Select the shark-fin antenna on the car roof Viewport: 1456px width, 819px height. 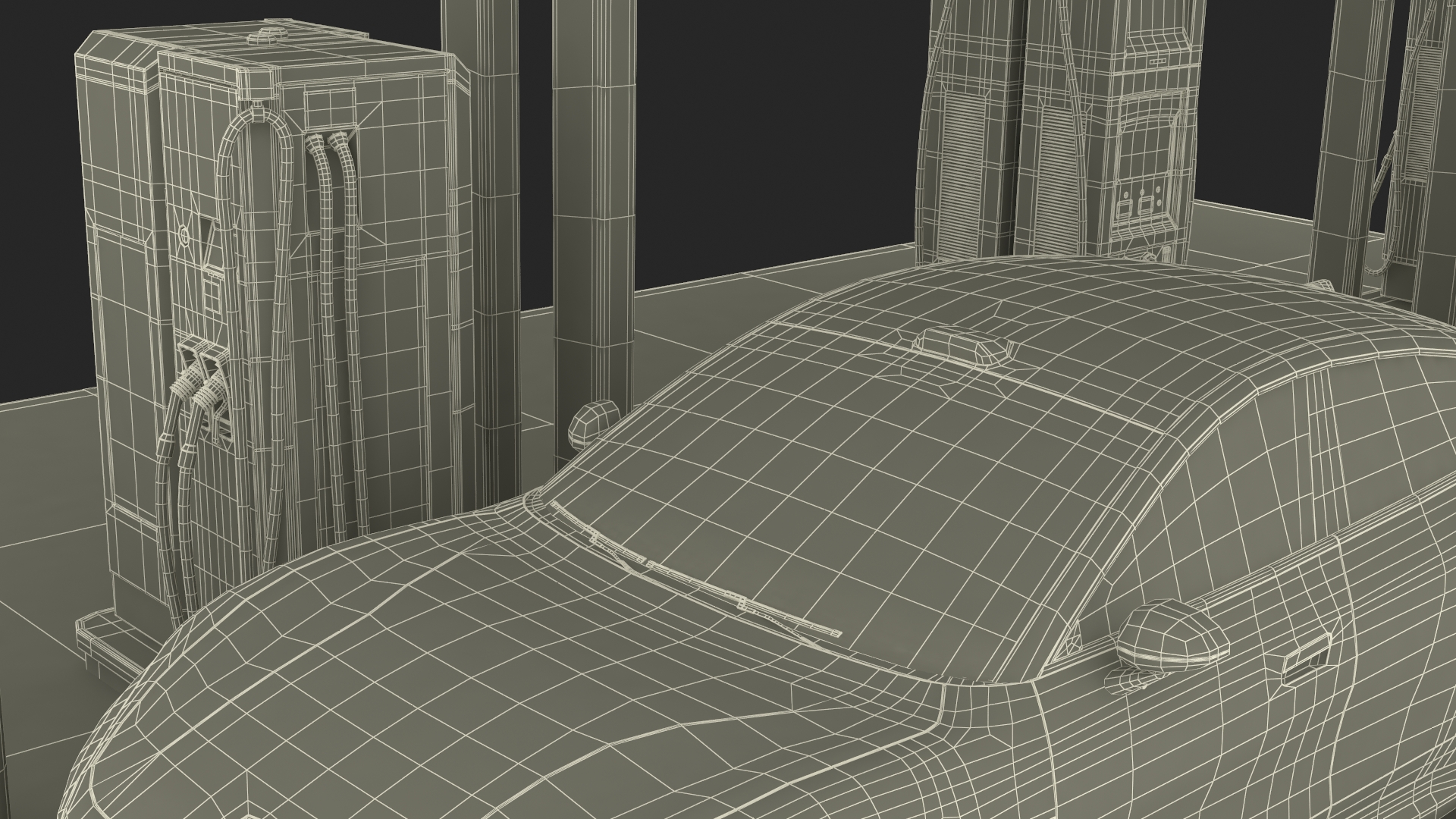click(x=965, y=347)
